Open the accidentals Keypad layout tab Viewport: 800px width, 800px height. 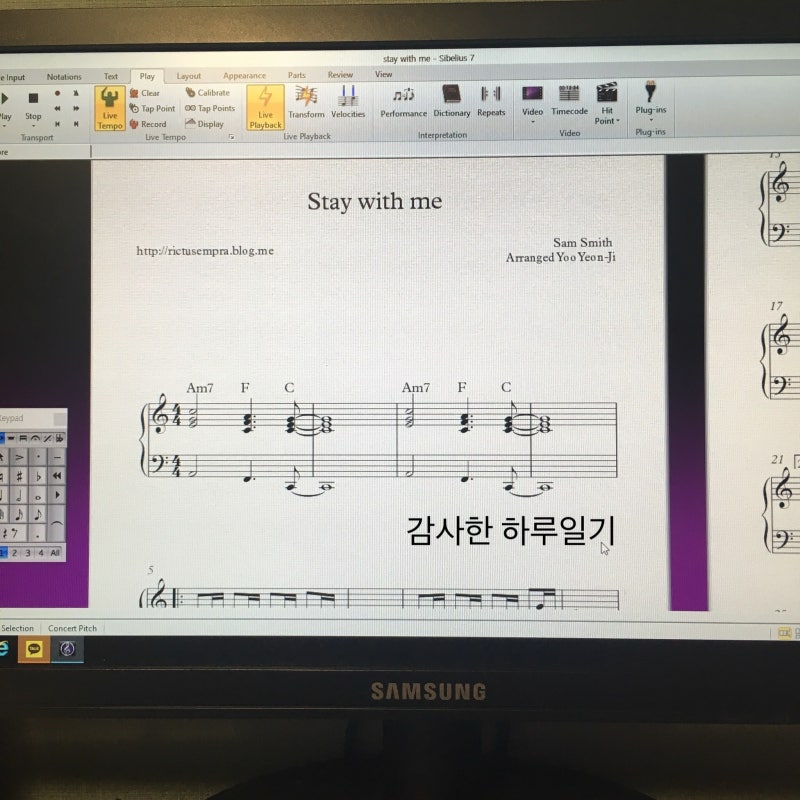pos(59,438)
